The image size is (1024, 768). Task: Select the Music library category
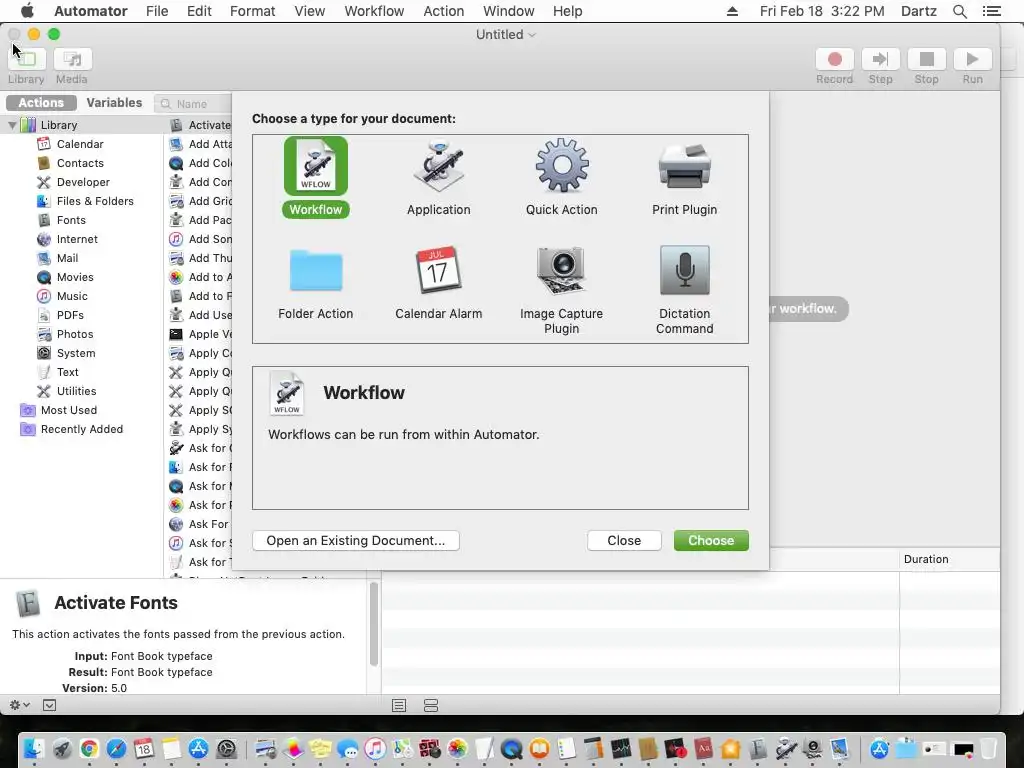click(72, 295)
